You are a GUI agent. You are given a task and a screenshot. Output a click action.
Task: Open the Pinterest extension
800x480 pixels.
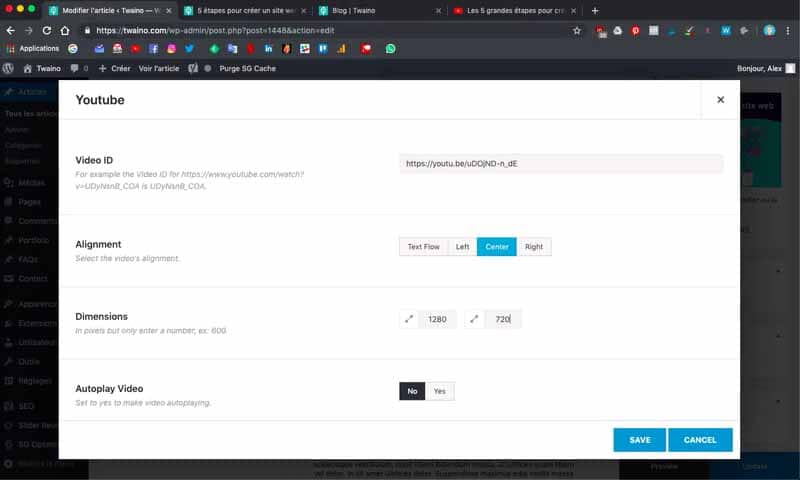click(635, 31)
